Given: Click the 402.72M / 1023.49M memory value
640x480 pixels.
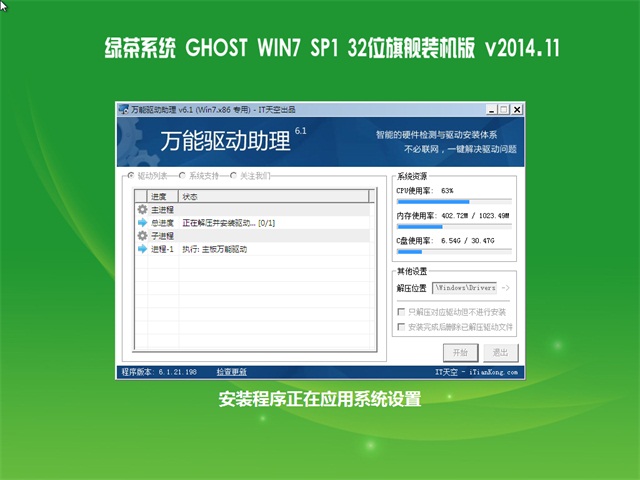Looking at the screenshot, I should [x=475, y=216].
